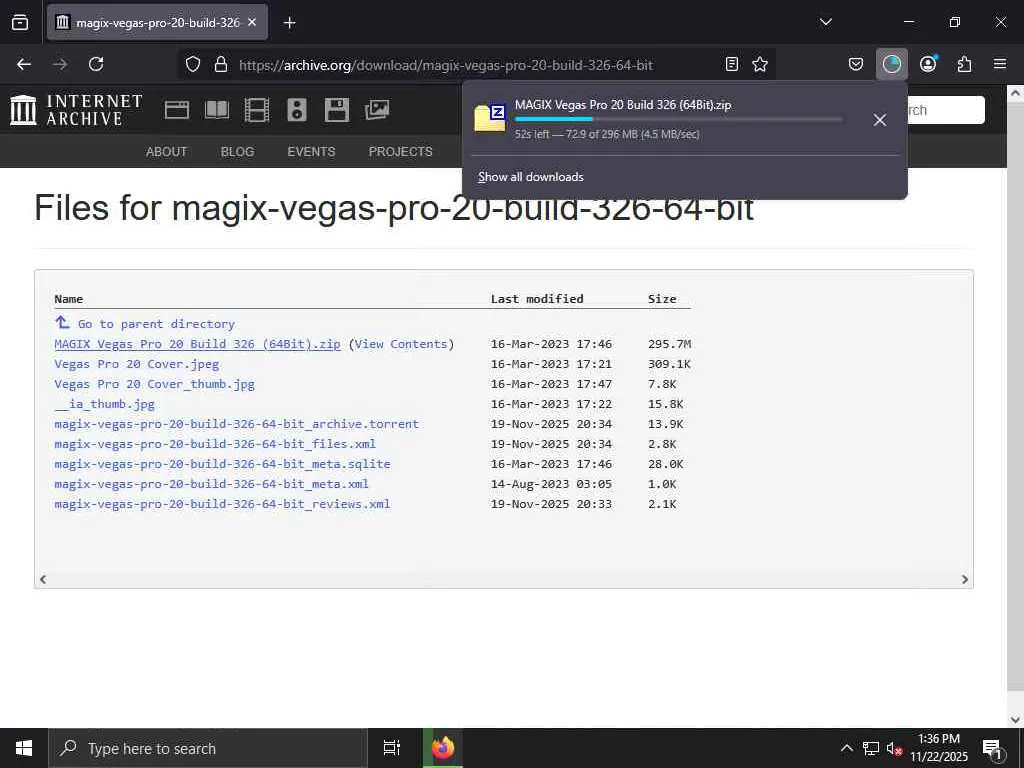1024x768 pixels.
Task: Open the tracking protection shield icon
Action: [193, 64]
